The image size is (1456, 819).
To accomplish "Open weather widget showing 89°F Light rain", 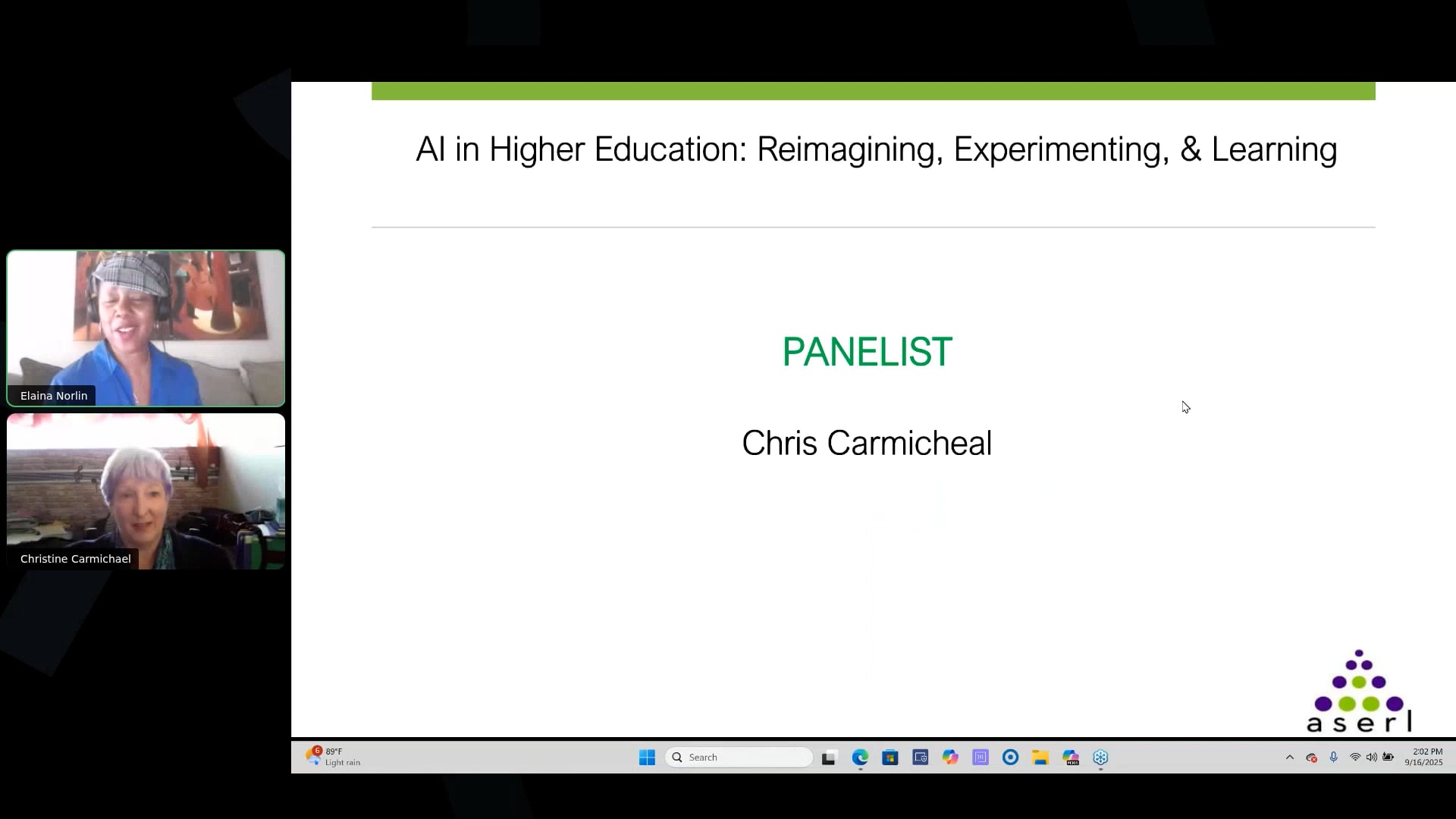I will click(x=334, y=758).
